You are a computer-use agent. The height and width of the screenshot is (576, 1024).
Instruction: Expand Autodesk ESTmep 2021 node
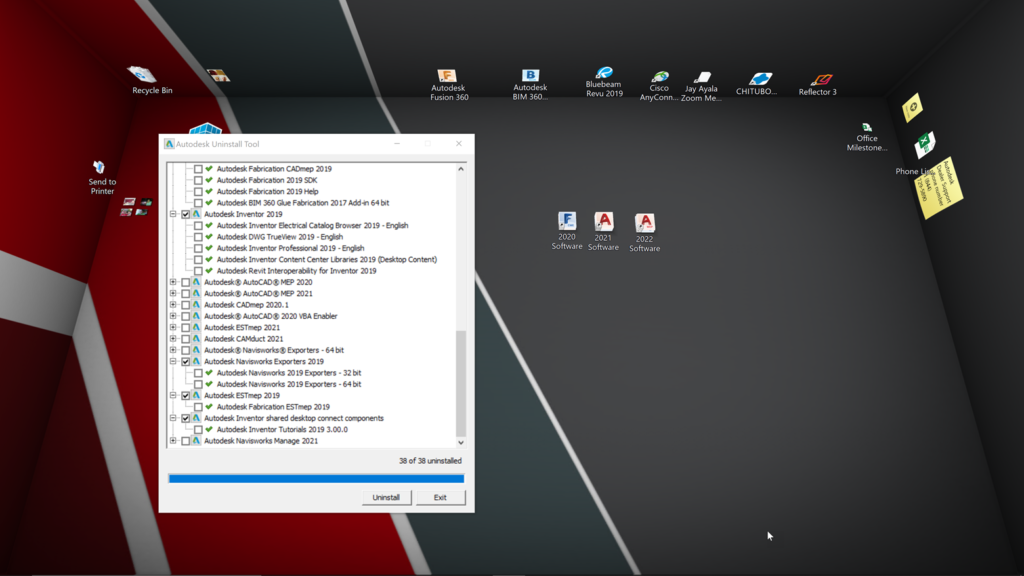[x=173, y=327]
